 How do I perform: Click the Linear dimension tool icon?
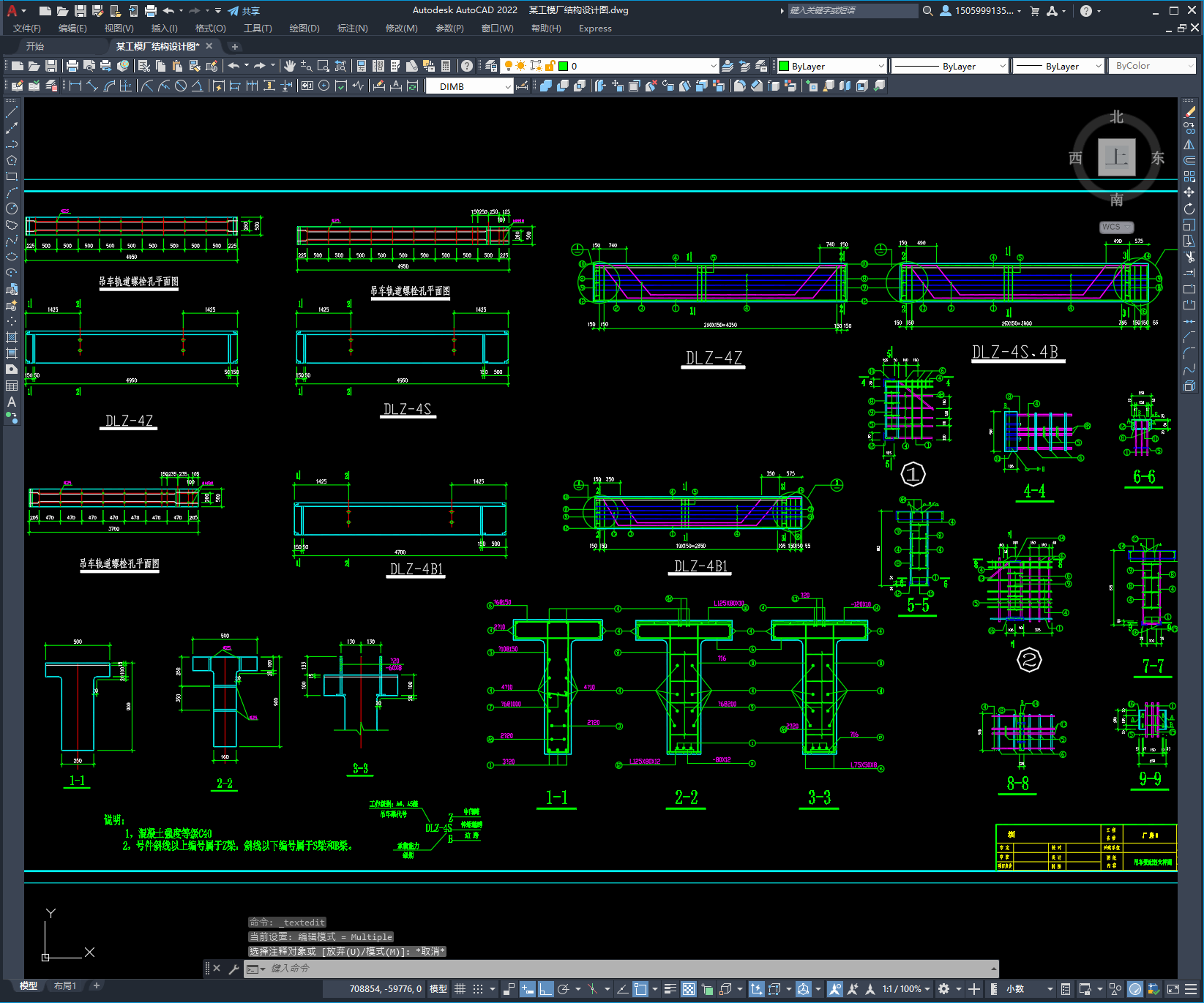coord(75,86)
